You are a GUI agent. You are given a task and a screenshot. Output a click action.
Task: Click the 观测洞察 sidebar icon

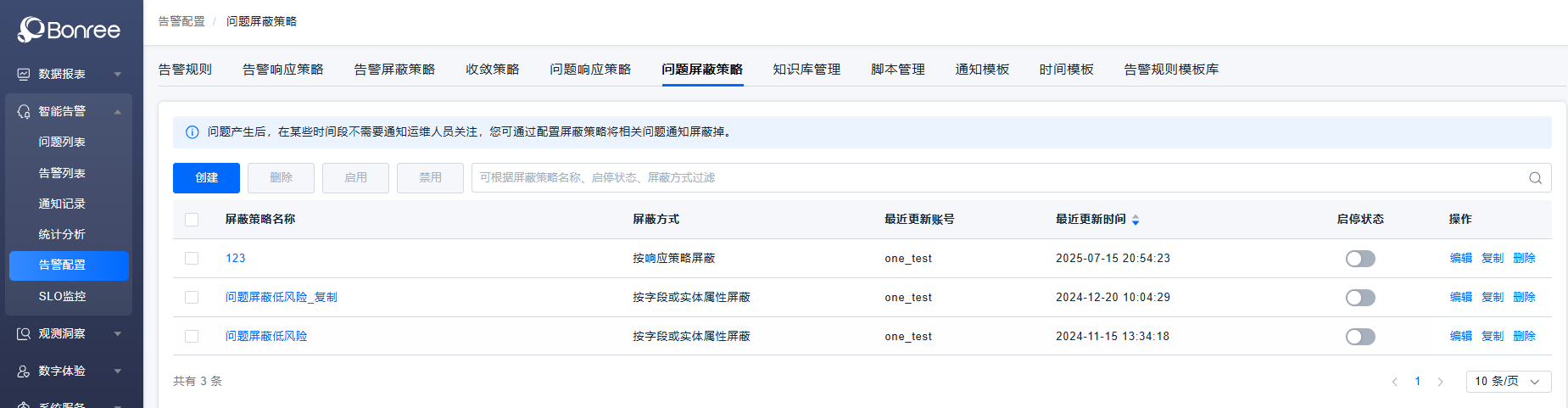[x=24, y=334]
